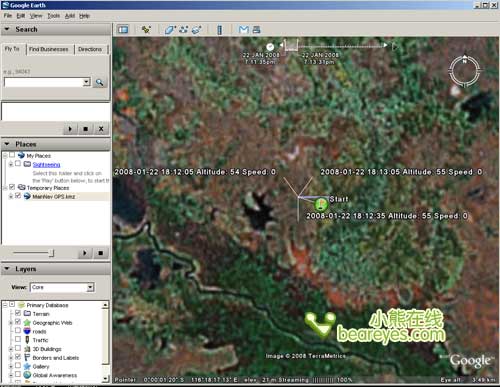Screen dimensions: 500x387
Task: Click the Add Image Overlay icon
Action: pyautogui.click(x=197, y=30)
